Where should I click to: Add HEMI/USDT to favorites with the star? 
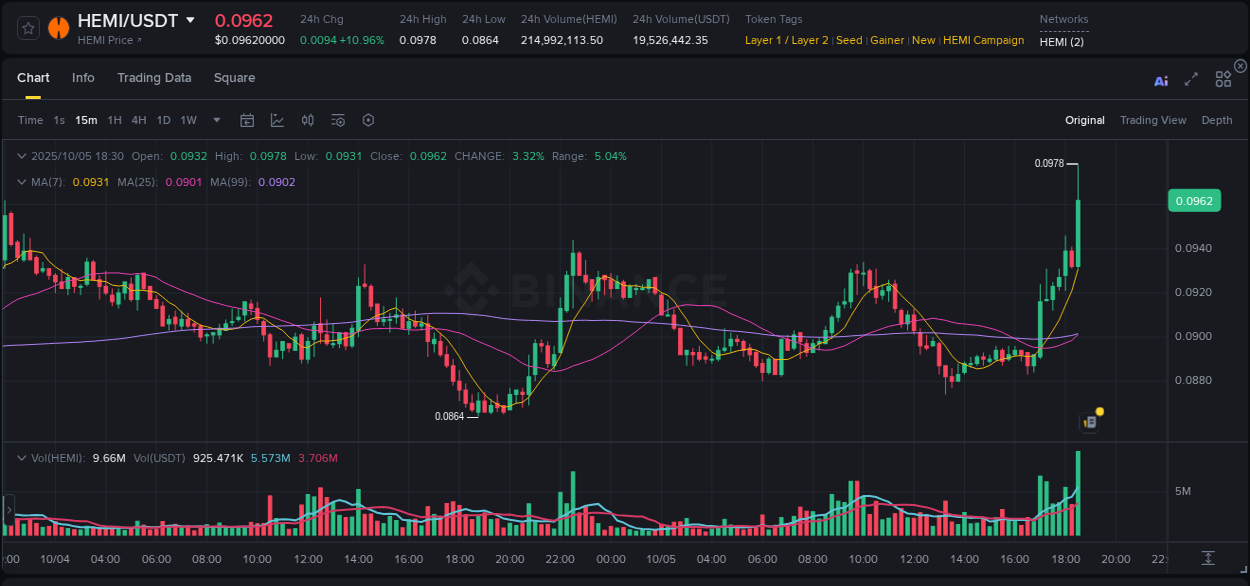[28, 28]
